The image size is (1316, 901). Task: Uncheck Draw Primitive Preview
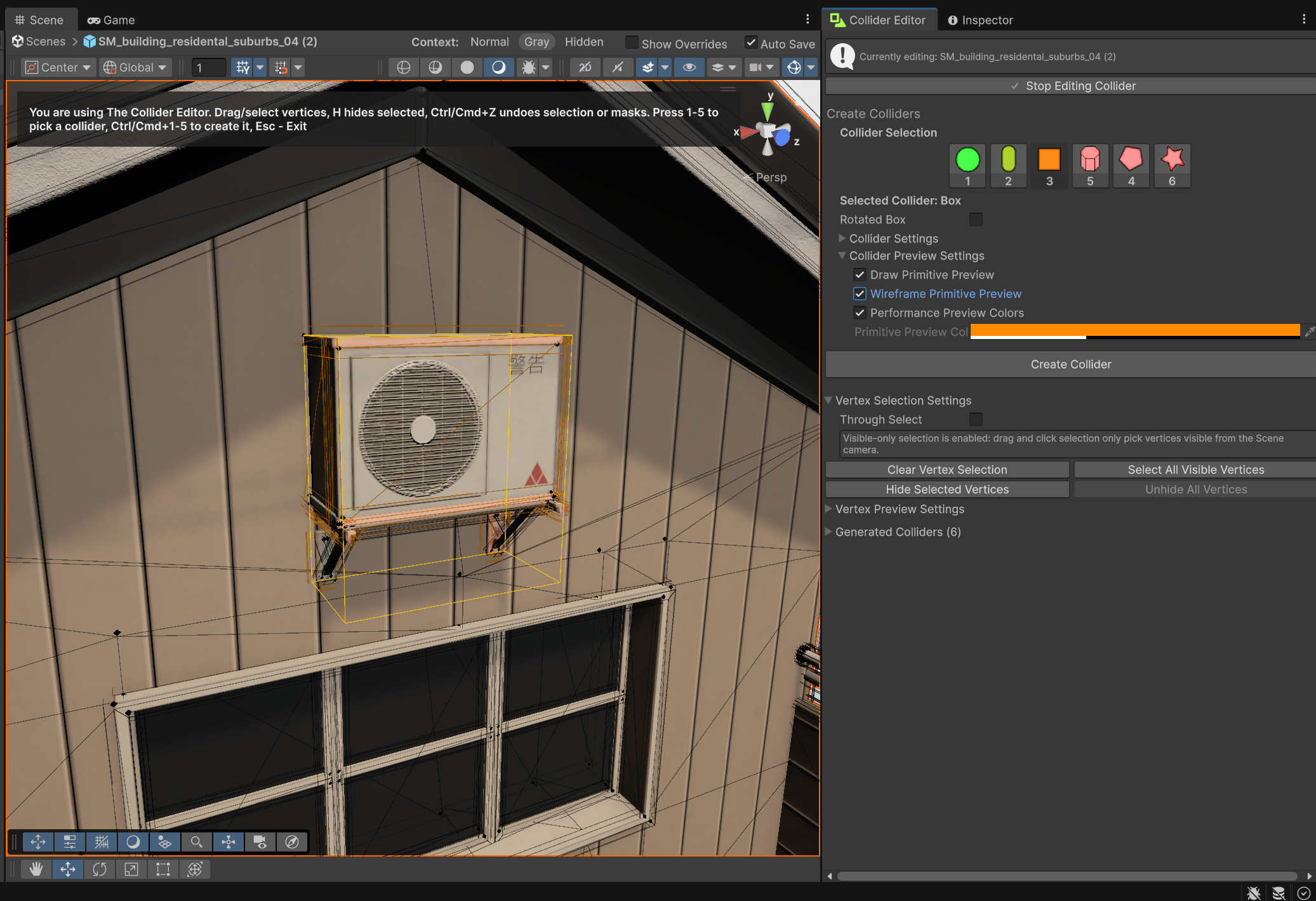click(860, 275)
